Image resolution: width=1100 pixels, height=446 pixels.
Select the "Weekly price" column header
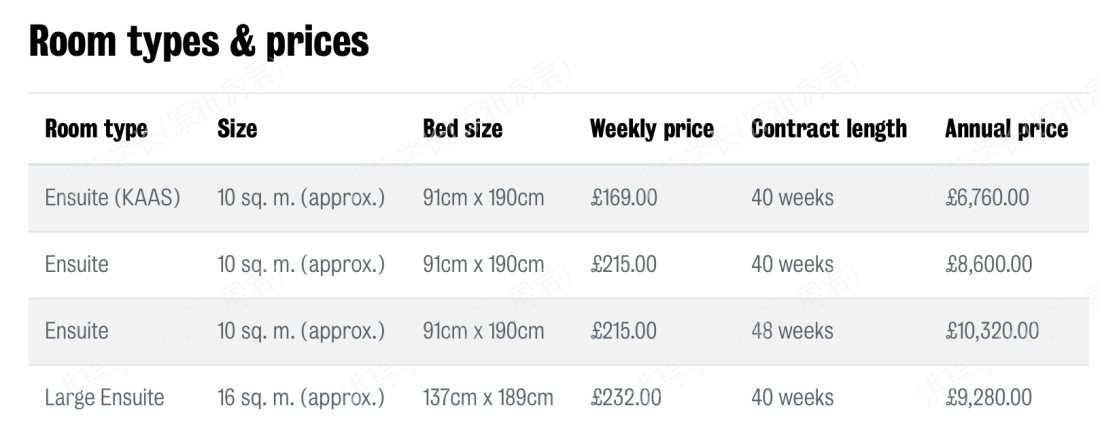click(x=651, y=129)
